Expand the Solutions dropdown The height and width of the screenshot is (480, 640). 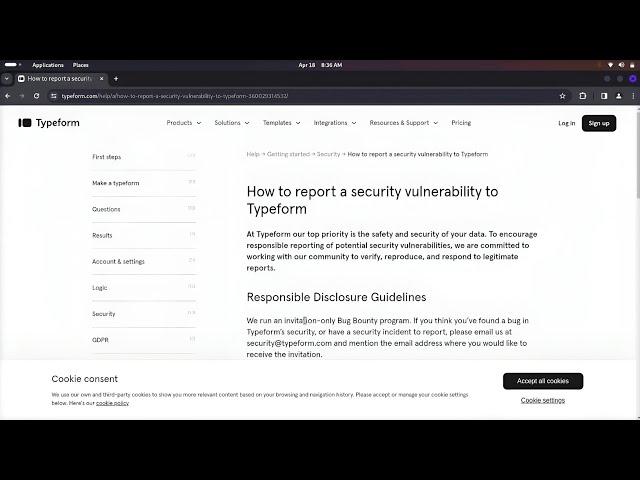coord(232,123)
